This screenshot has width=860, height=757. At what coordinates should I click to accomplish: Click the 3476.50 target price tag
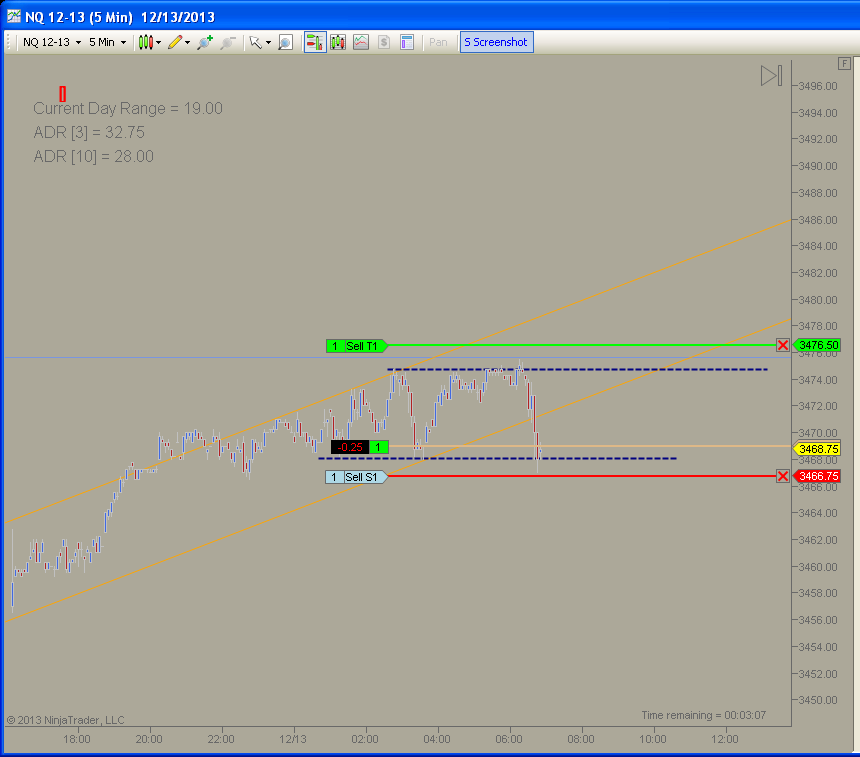tap(817, 345)
